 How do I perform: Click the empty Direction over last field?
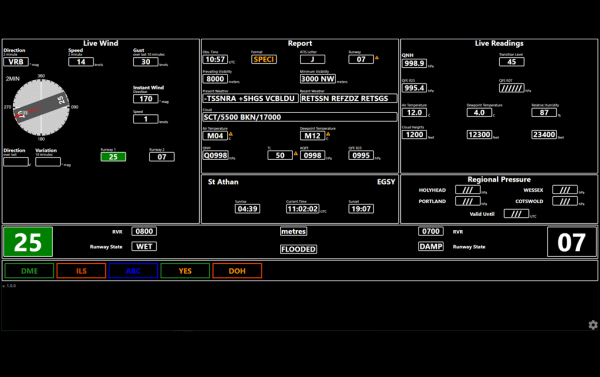16,162
